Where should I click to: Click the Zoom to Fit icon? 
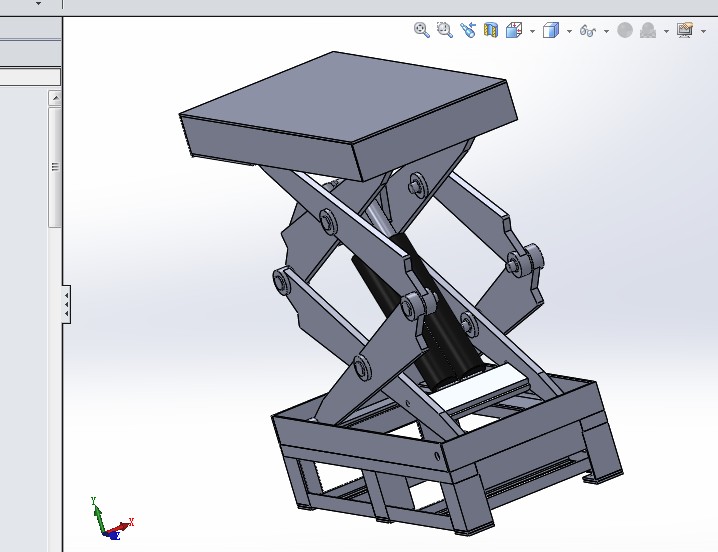click(422, 30)
